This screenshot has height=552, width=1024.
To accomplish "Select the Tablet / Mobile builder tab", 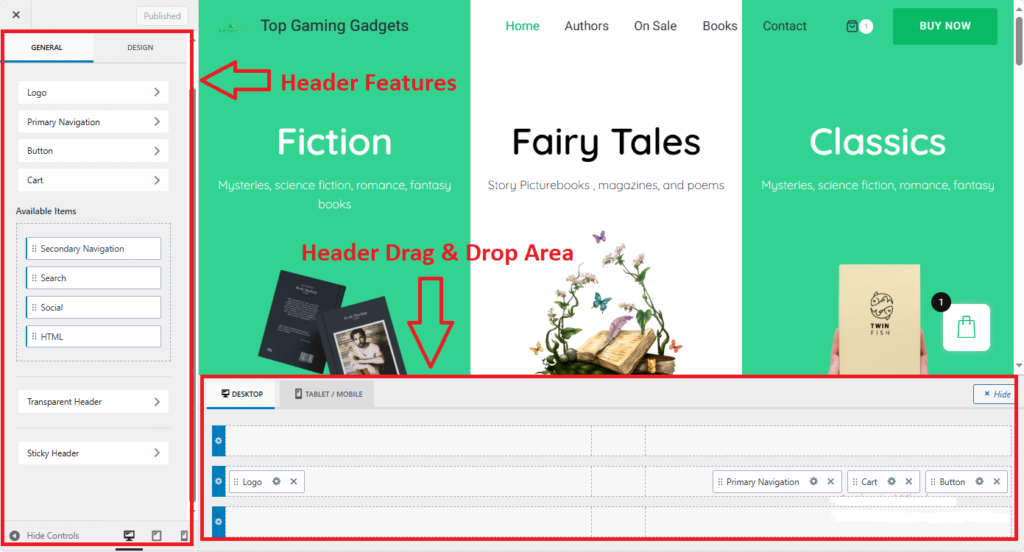I will [328, 394].
